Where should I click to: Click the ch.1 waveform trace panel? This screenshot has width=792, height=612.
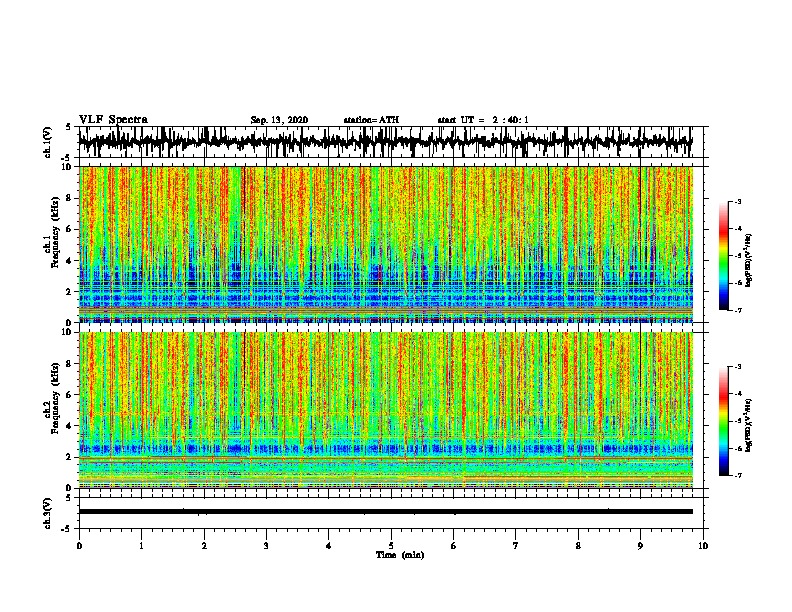[x=391, y=142]
